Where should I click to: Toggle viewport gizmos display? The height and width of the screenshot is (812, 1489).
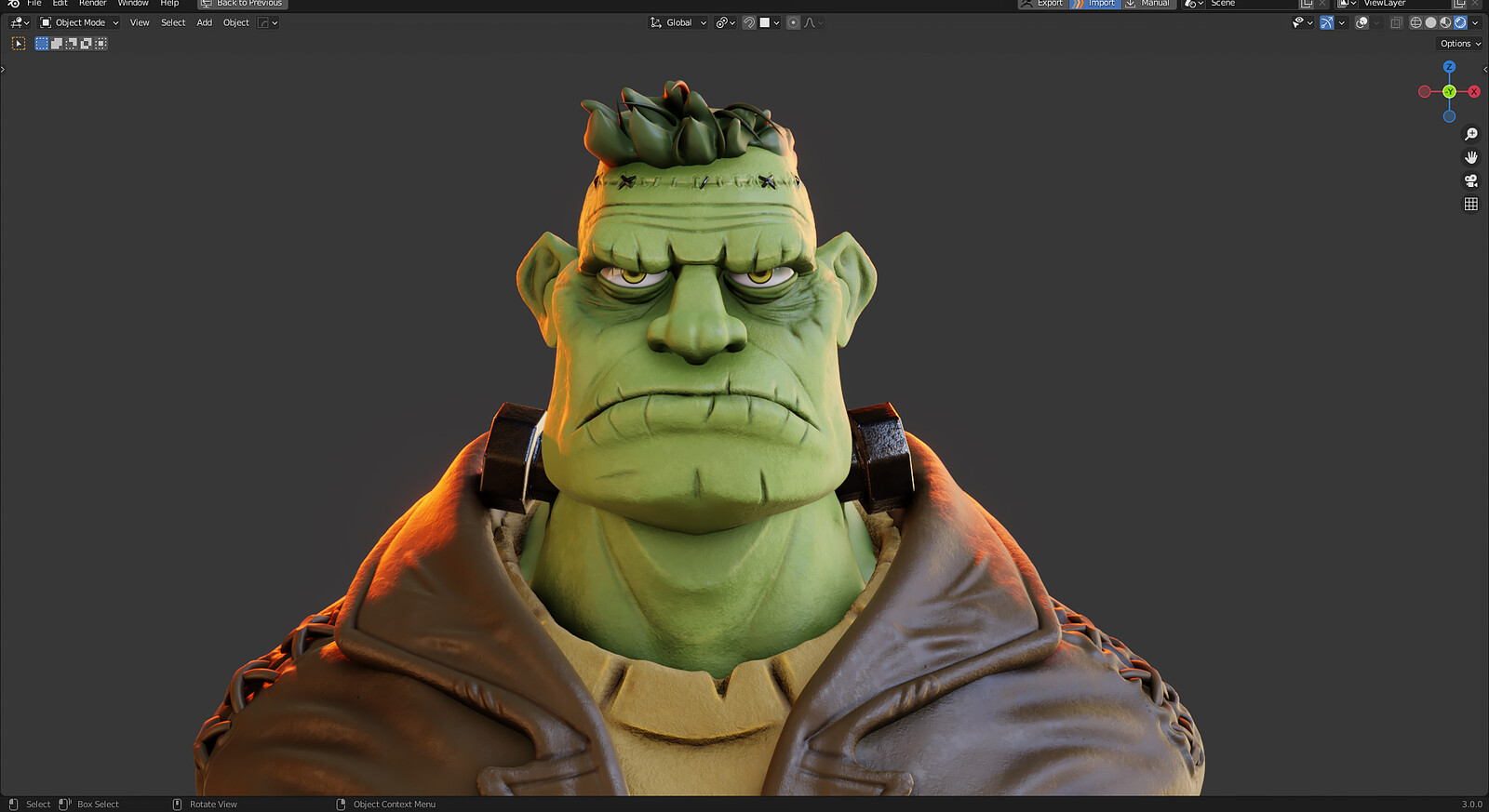[x=1327, y=22]
